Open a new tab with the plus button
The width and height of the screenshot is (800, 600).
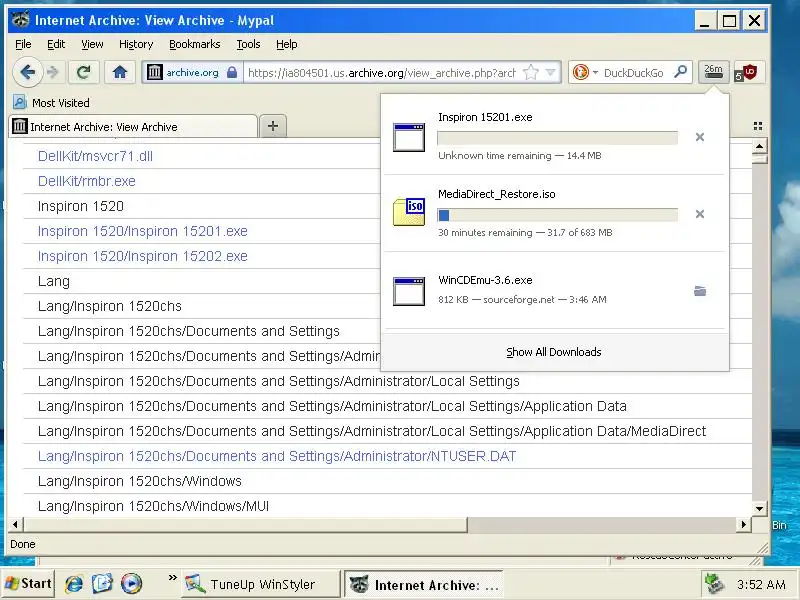pos(273,126)
